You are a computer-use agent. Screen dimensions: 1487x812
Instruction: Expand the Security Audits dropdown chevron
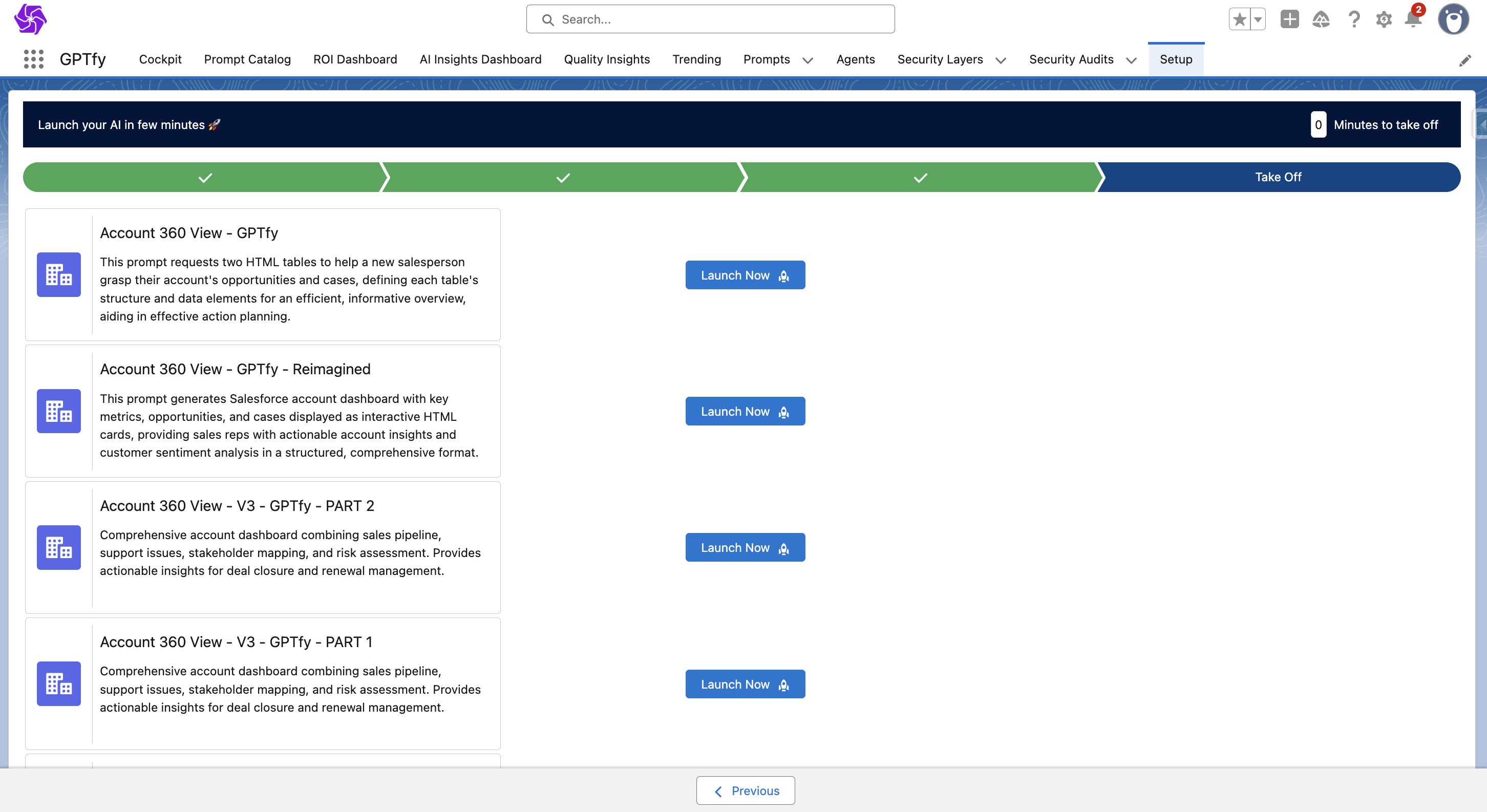(x=1132, y=60)
